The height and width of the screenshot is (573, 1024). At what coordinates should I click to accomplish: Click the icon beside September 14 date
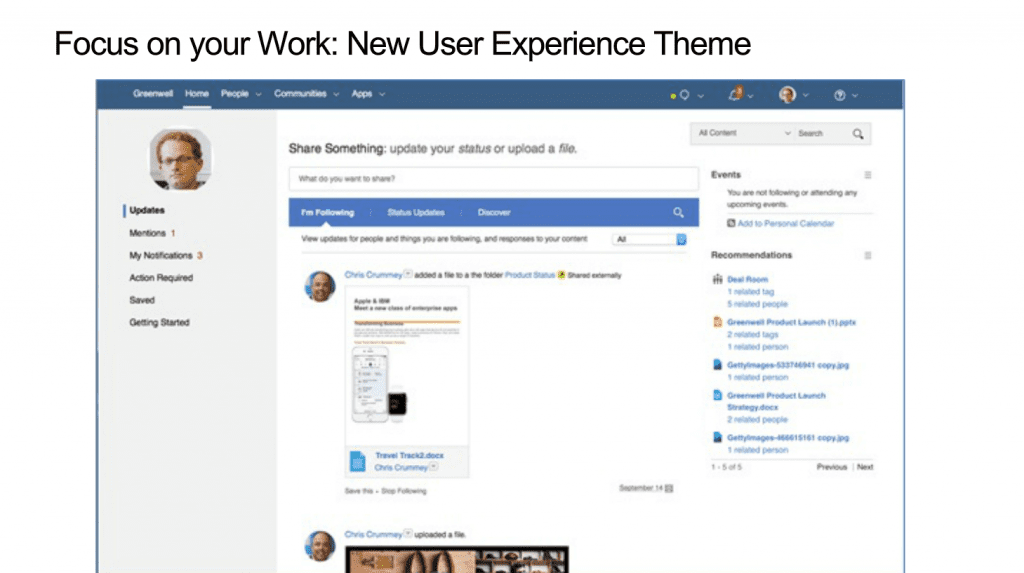click(x=669, y=489)
